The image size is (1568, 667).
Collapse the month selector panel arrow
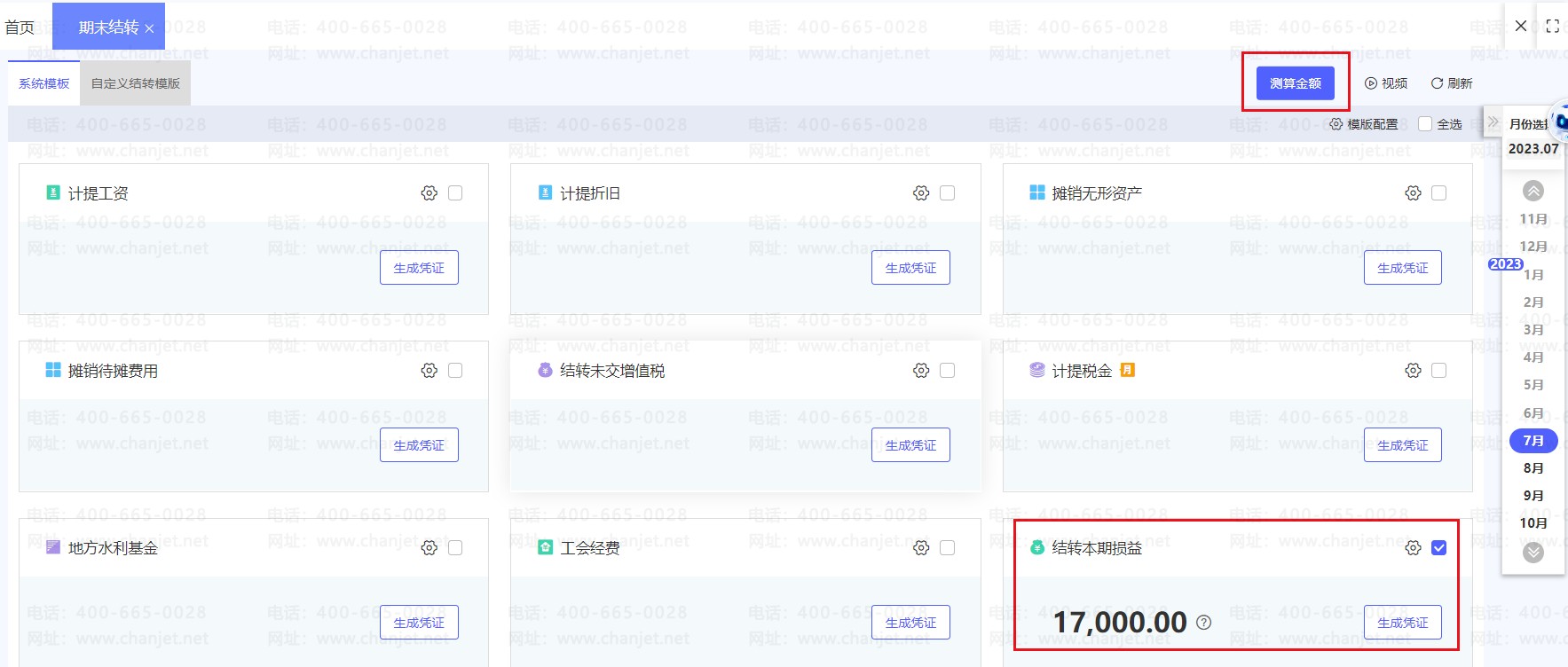click(1493, 122)
